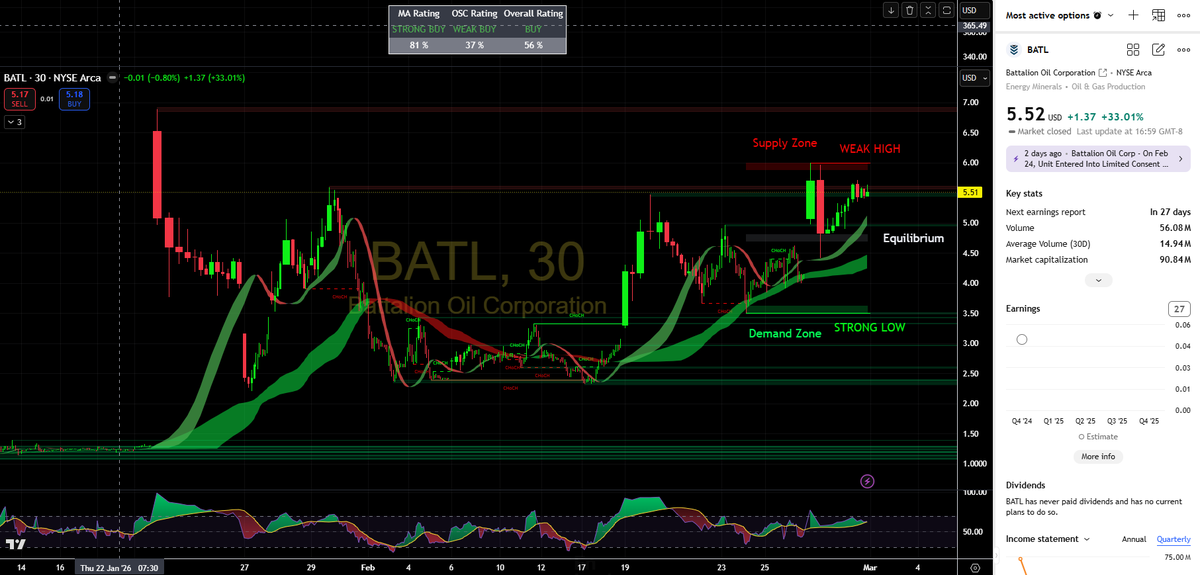Click the STRONG LOW label
Screen dimensions: 1200x575
point(869,327)
